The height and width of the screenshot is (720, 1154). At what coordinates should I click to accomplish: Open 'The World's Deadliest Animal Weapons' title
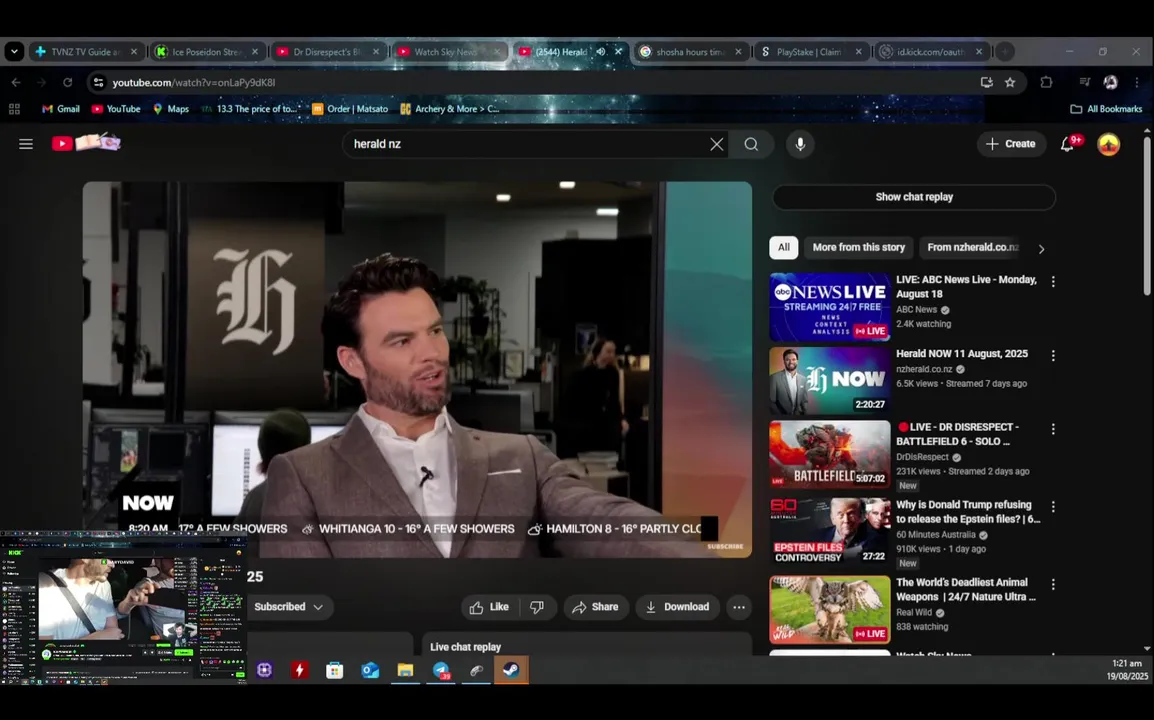(x=966, y=590)
